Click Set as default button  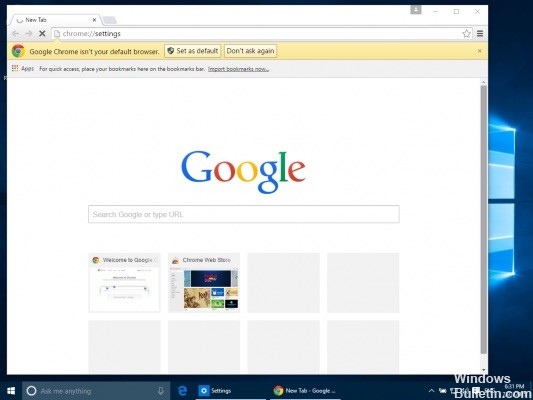point(193,51)
